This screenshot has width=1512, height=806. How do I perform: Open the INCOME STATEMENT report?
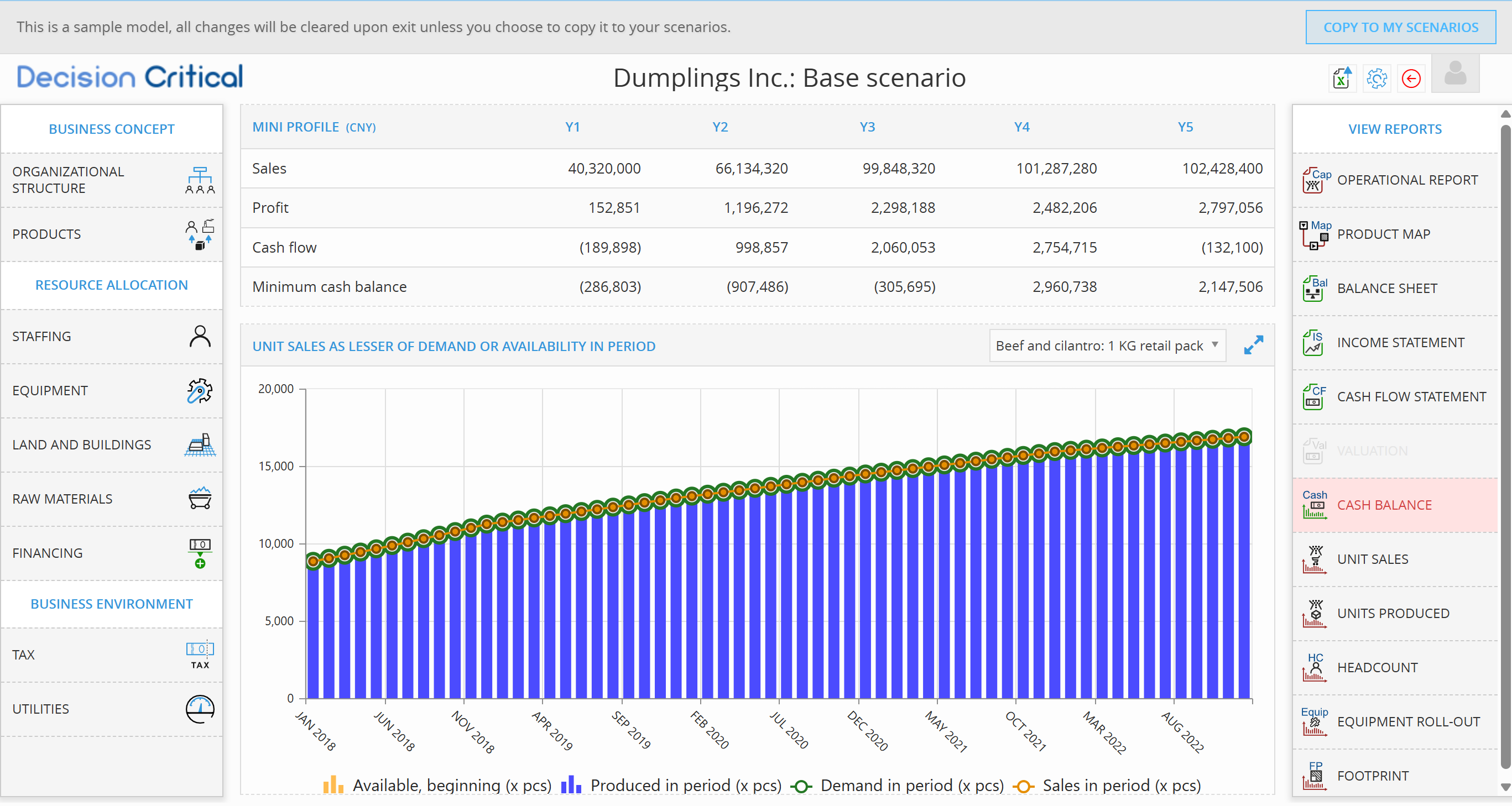coord(1395,343)
